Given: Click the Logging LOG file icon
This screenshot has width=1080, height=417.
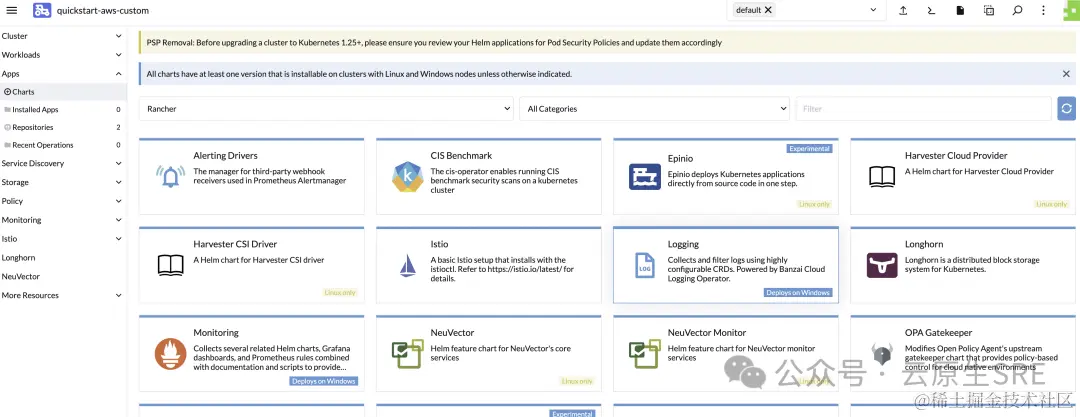Looking at the screenshot, I should click(x=645, y=265).
